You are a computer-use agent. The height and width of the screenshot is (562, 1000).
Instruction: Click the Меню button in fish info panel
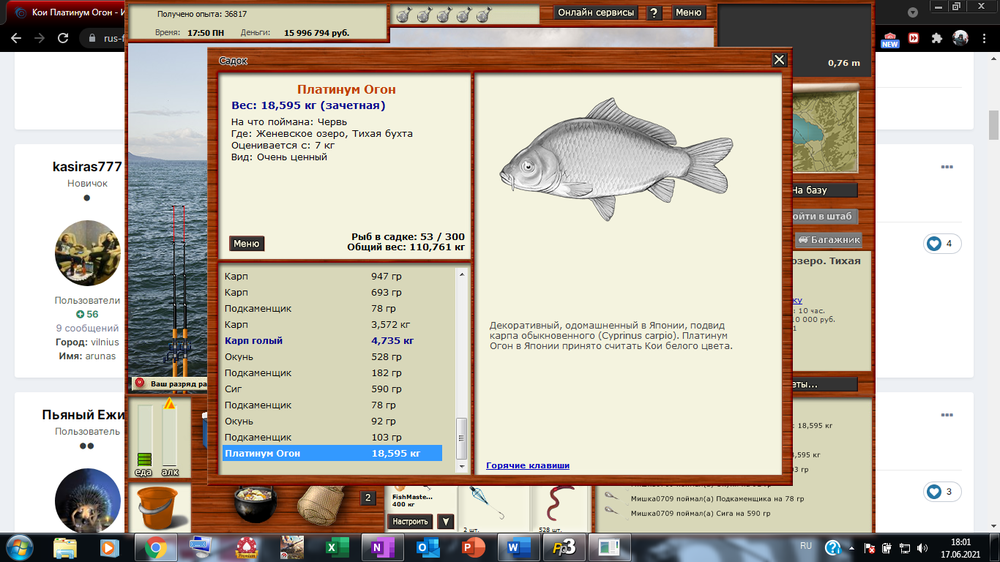246,243
